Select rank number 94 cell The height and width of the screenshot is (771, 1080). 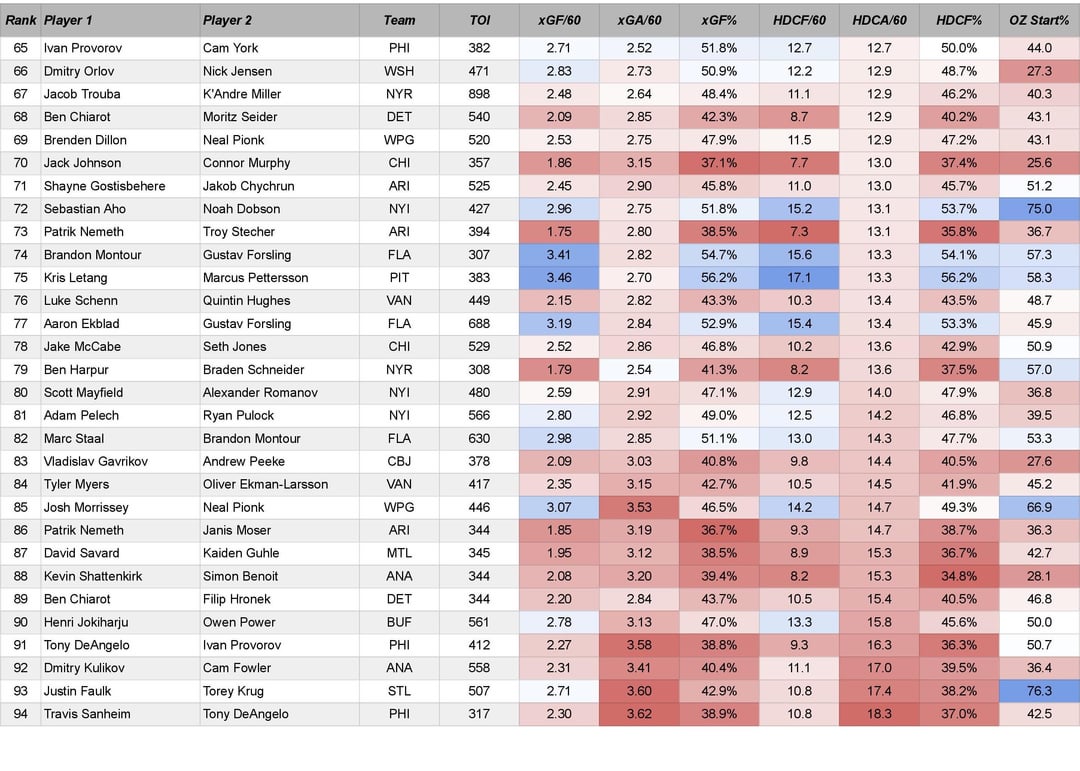[x=21, y=714]
